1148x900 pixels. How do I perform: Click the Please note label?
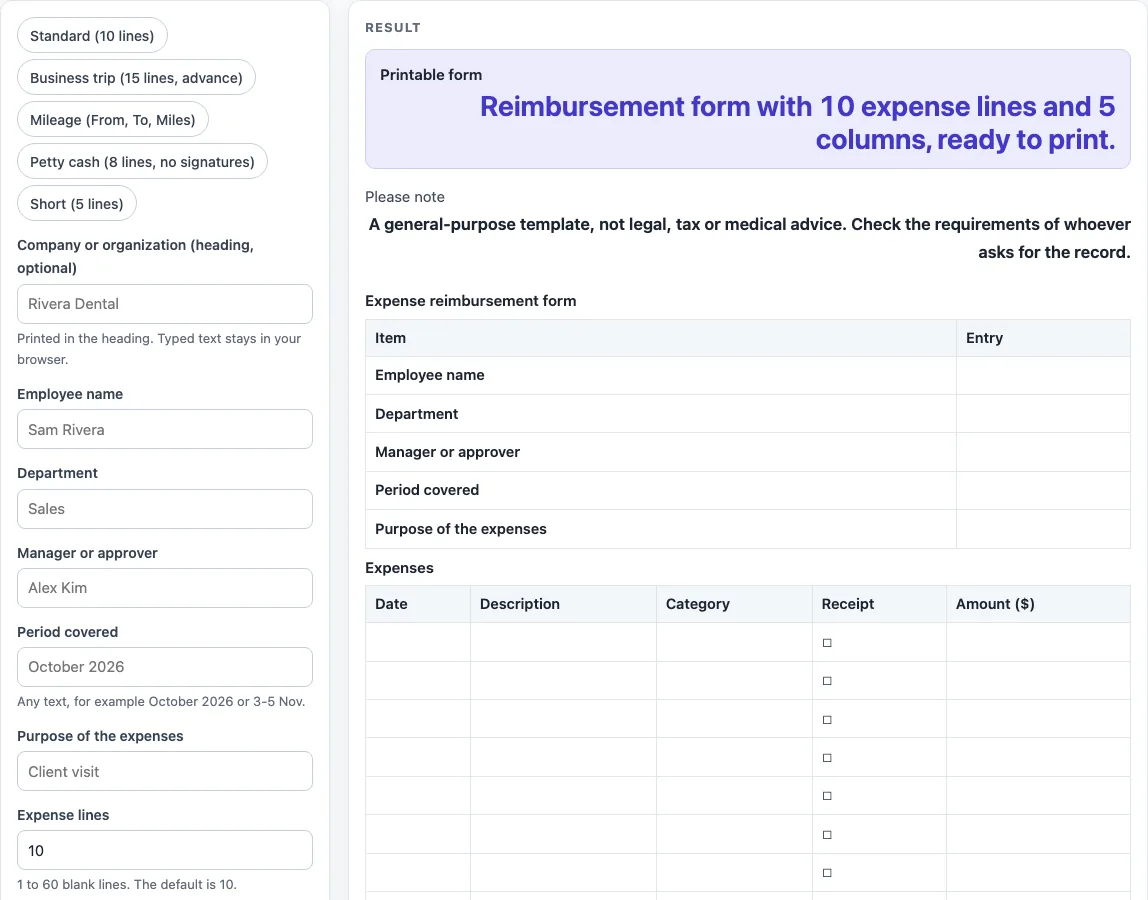pos(405,197)
